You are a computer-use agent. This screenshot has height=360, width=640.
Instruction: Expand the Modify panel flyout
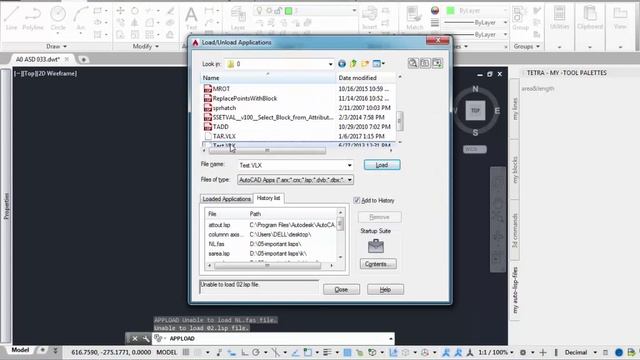coord(145,46)
